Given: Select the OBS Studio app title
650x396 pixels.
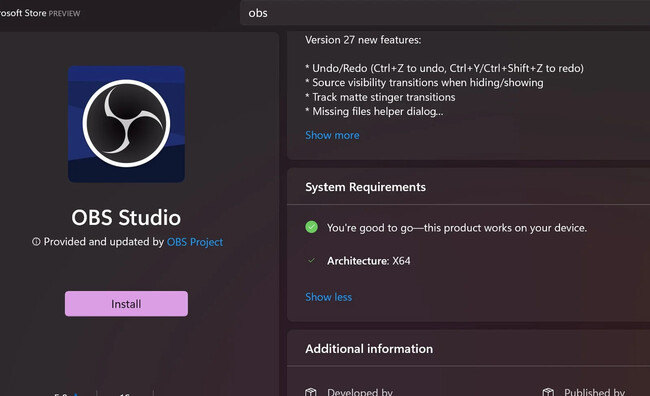Looking at the screenshot, I should pos(126,217).
